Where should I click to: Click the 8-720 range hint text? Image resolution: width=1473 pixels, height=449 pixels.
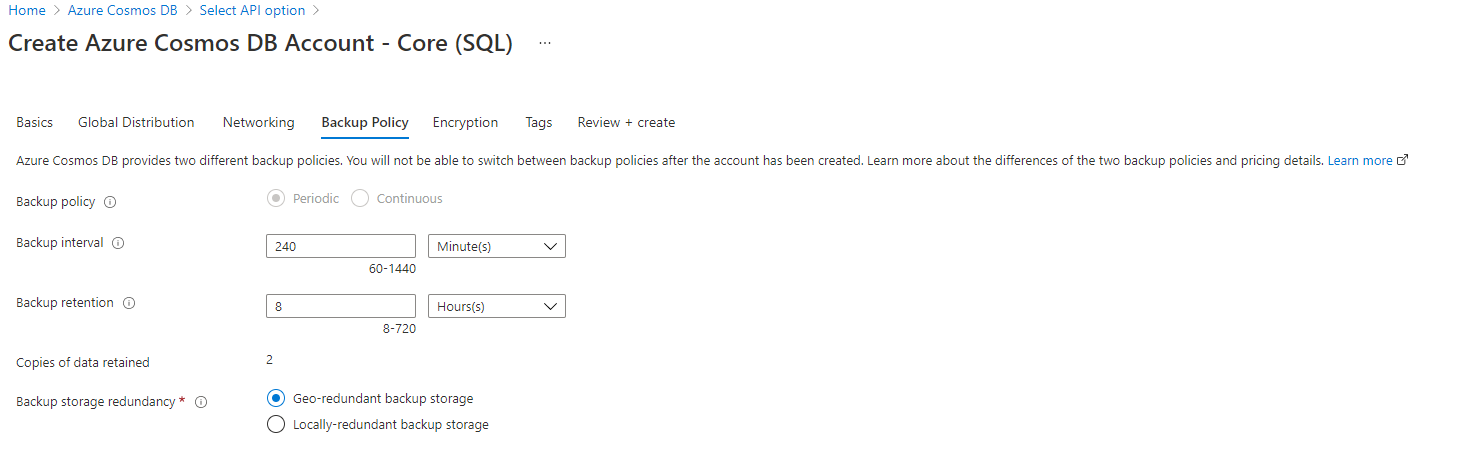pos(399,329)
